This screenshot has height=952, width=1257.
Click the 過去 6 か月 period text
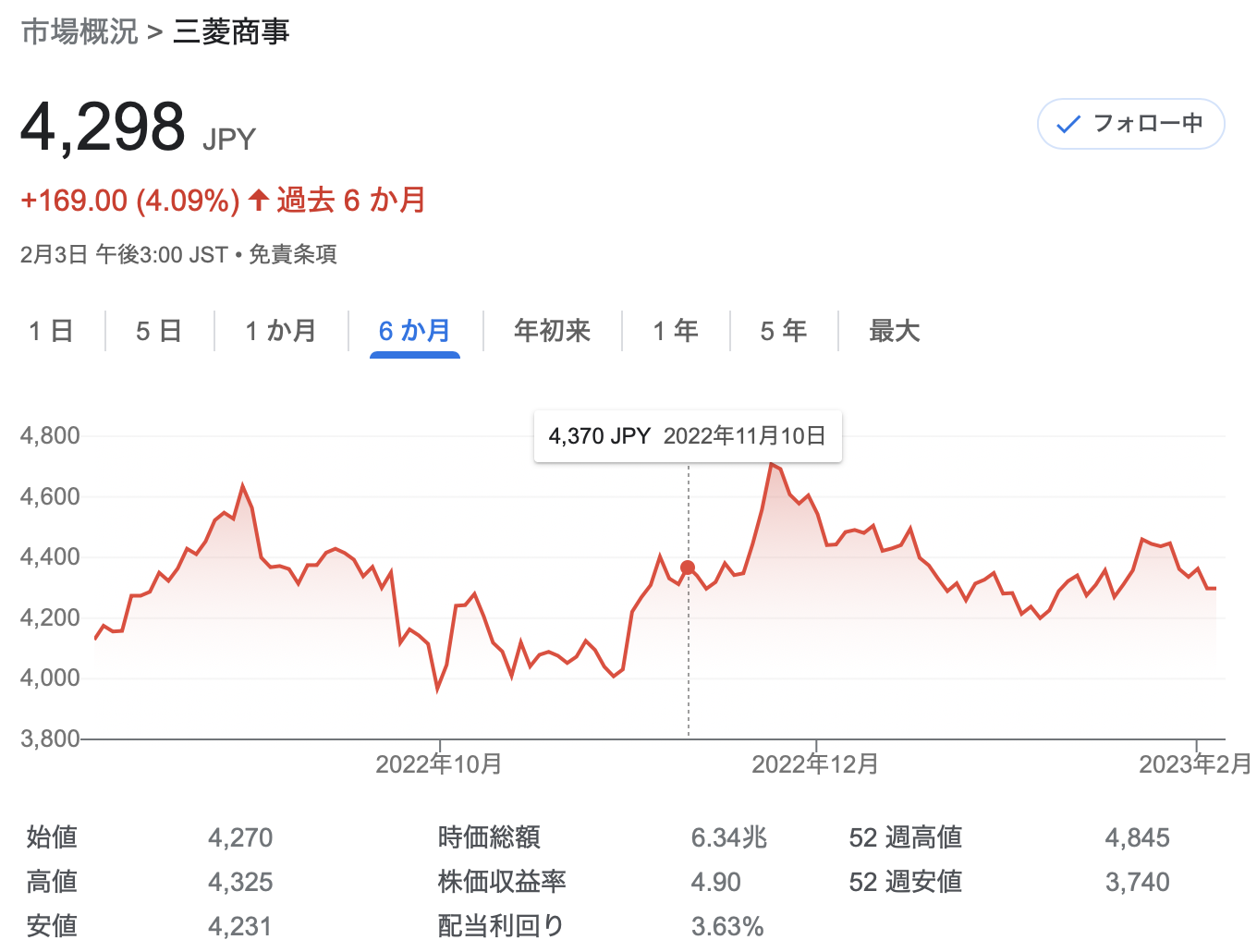click(x=351, y=201)
